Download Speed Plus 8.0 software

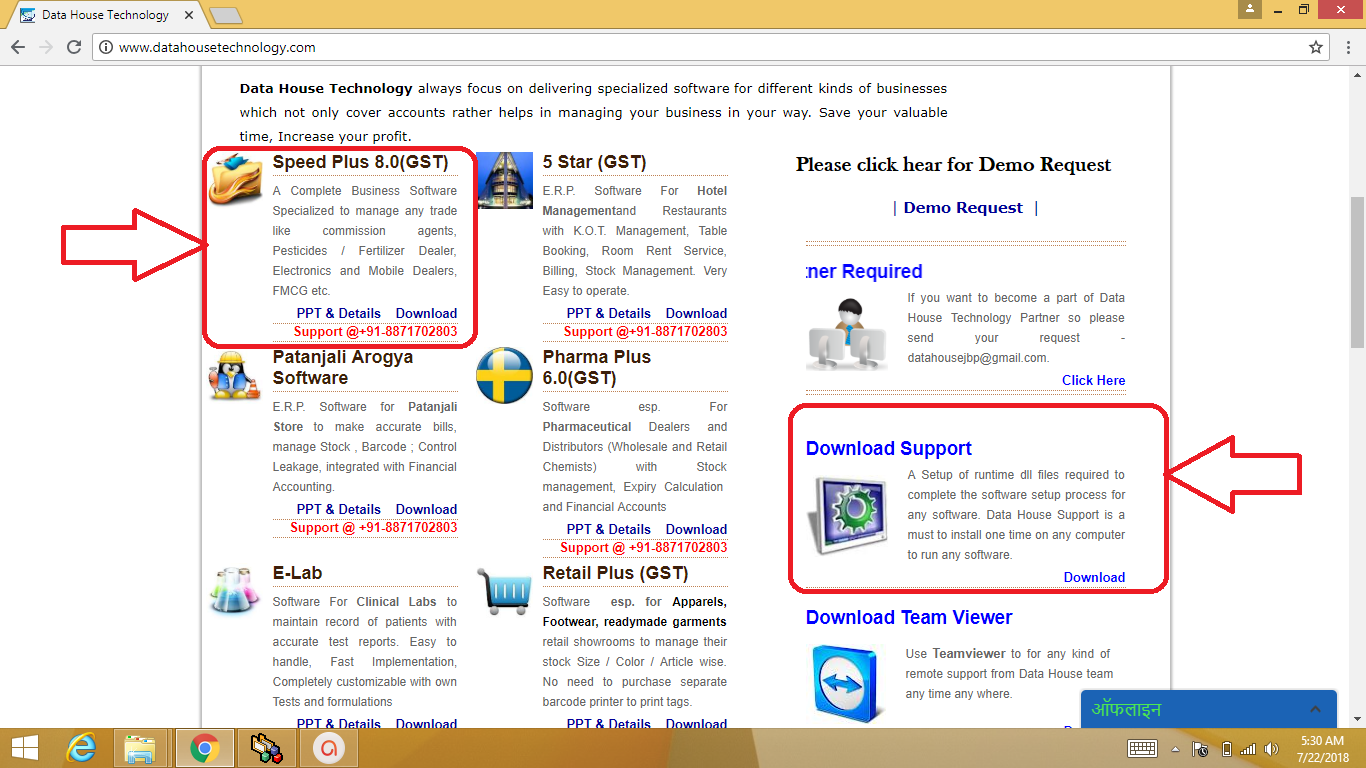pos(426,313)
